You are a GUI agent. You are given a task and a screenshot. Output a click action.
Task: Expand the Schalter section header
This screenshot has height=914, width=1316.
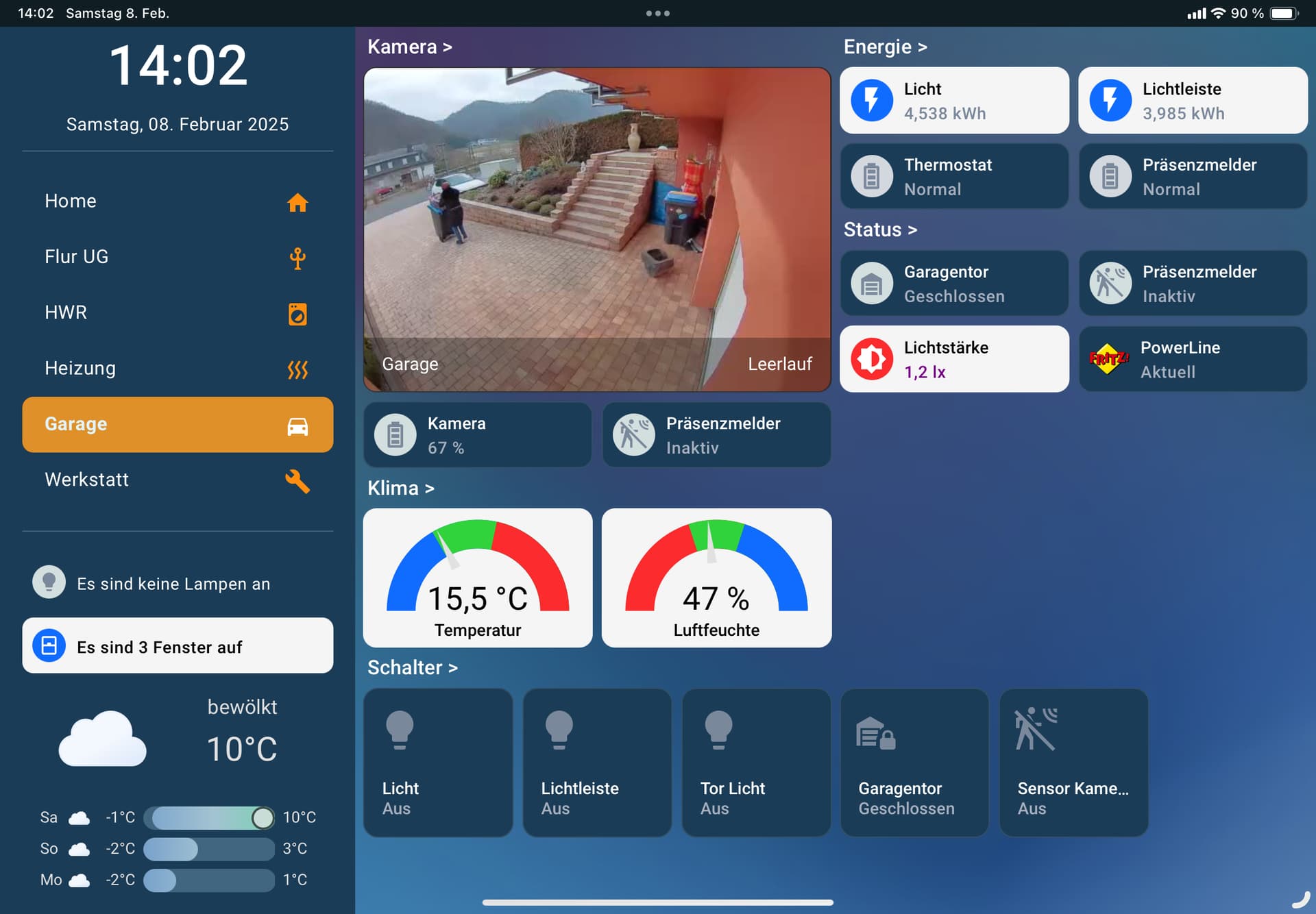pyautogui.click(x=412, y=667)
